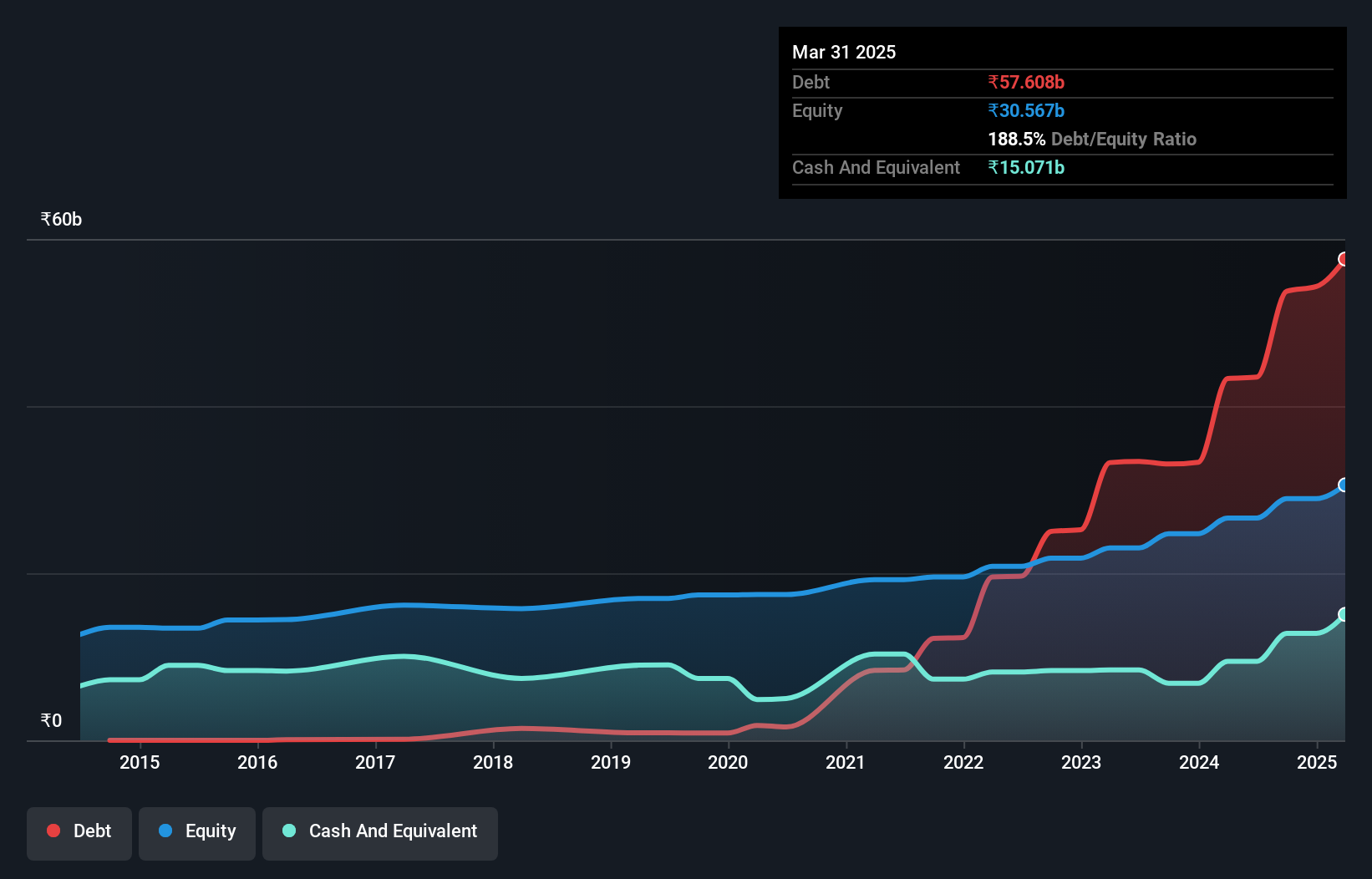Click the ₹57.608b debt value
The height and width of the screenshot is (879, 1372).
click(1026, 82)
